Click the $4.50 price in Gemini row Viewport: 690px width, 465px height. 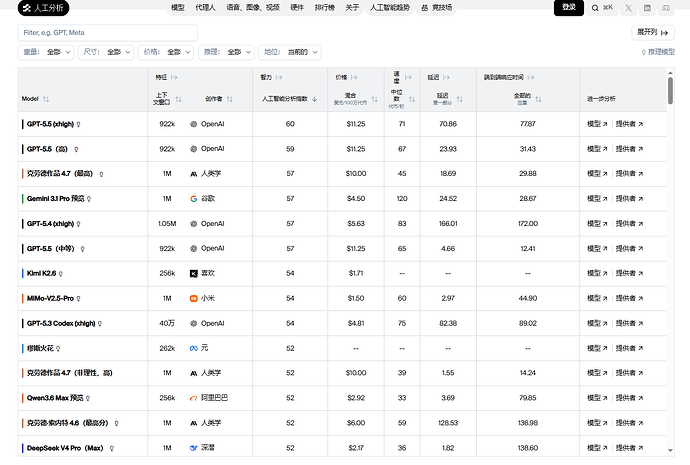tap(356, 199)
